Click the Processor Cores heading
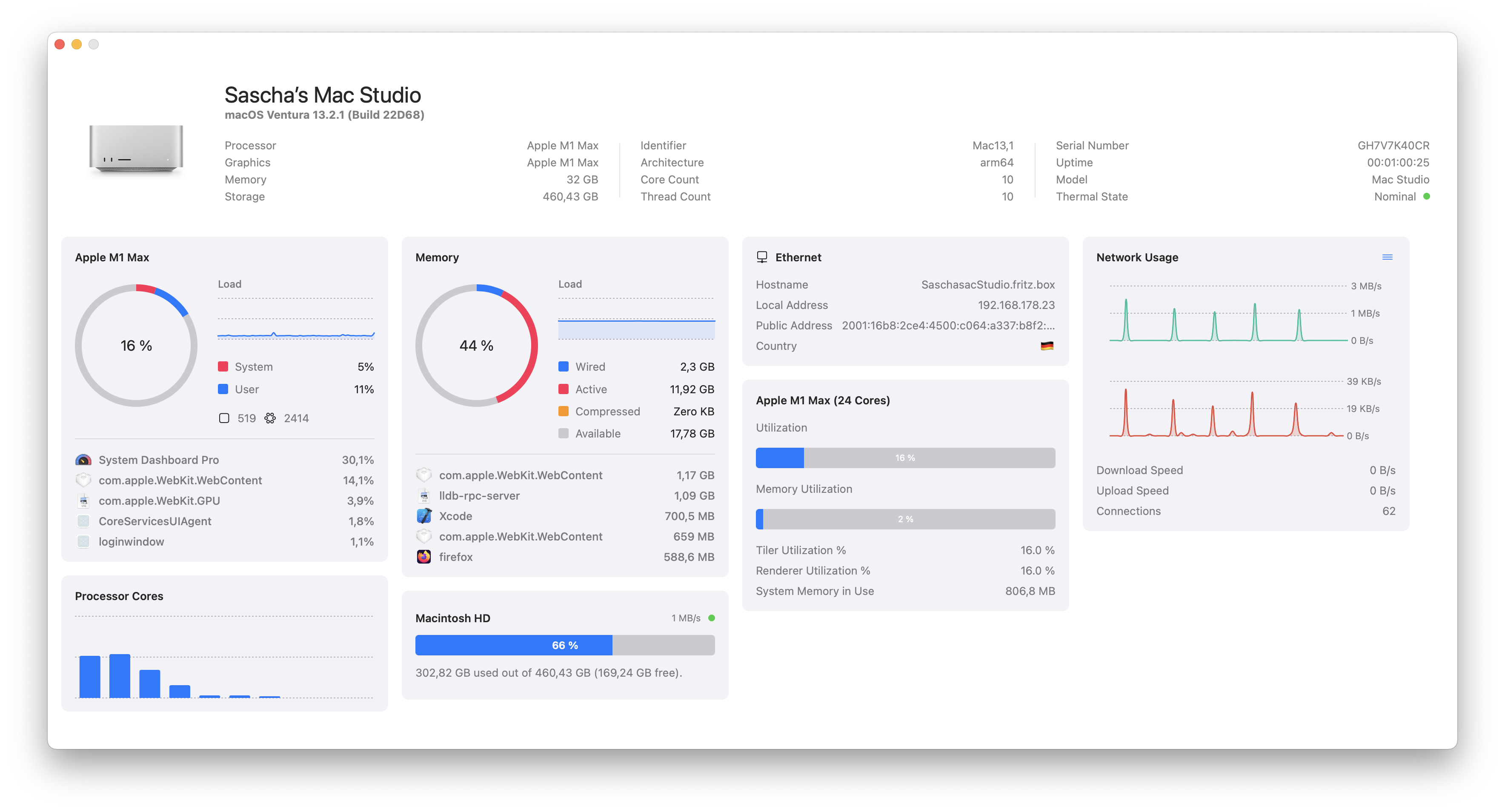 click(x=119, y=596)
